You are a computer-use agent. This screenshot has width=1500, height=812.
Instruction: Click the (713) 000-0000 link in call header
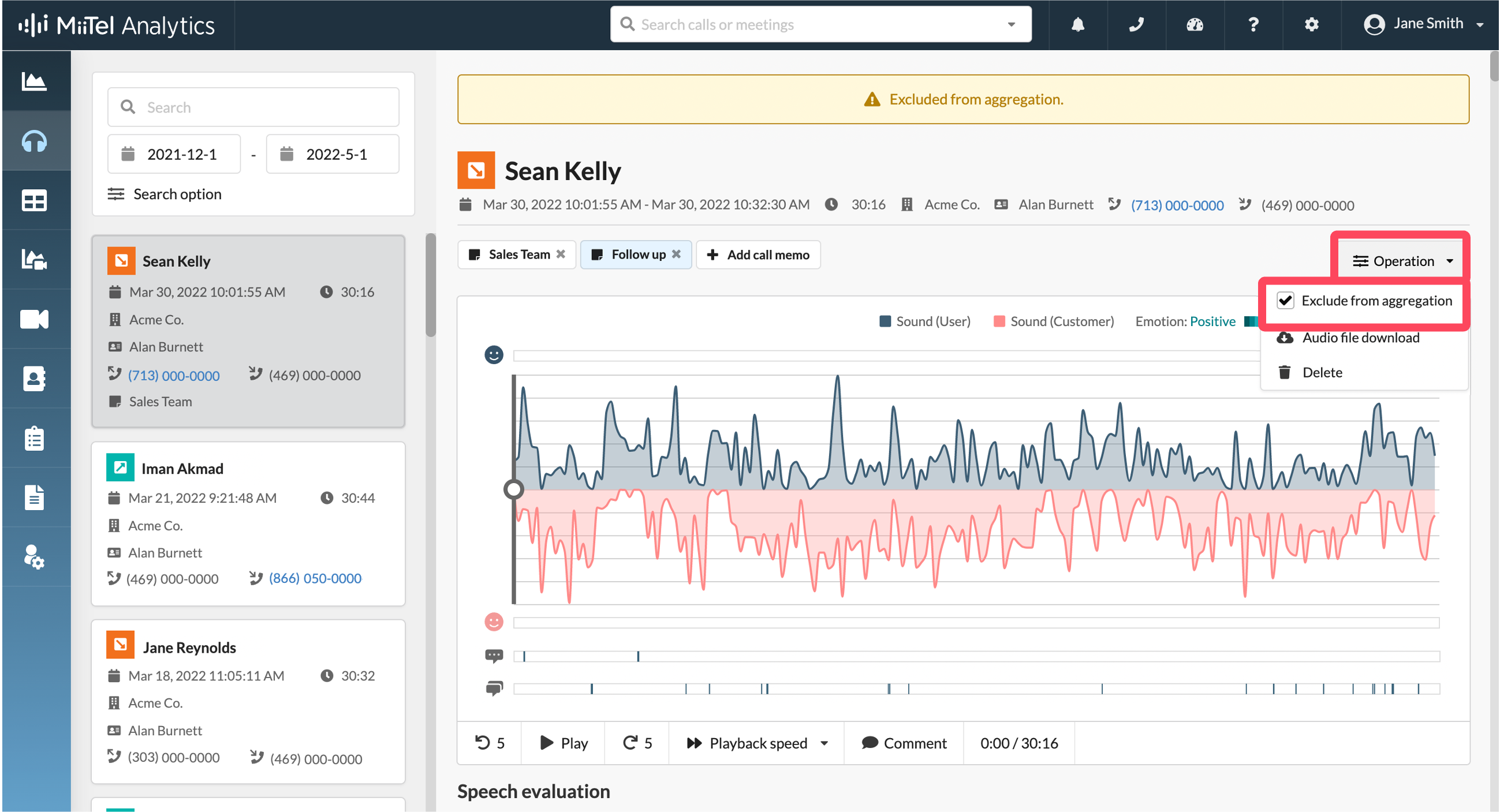click(1177, 205)
